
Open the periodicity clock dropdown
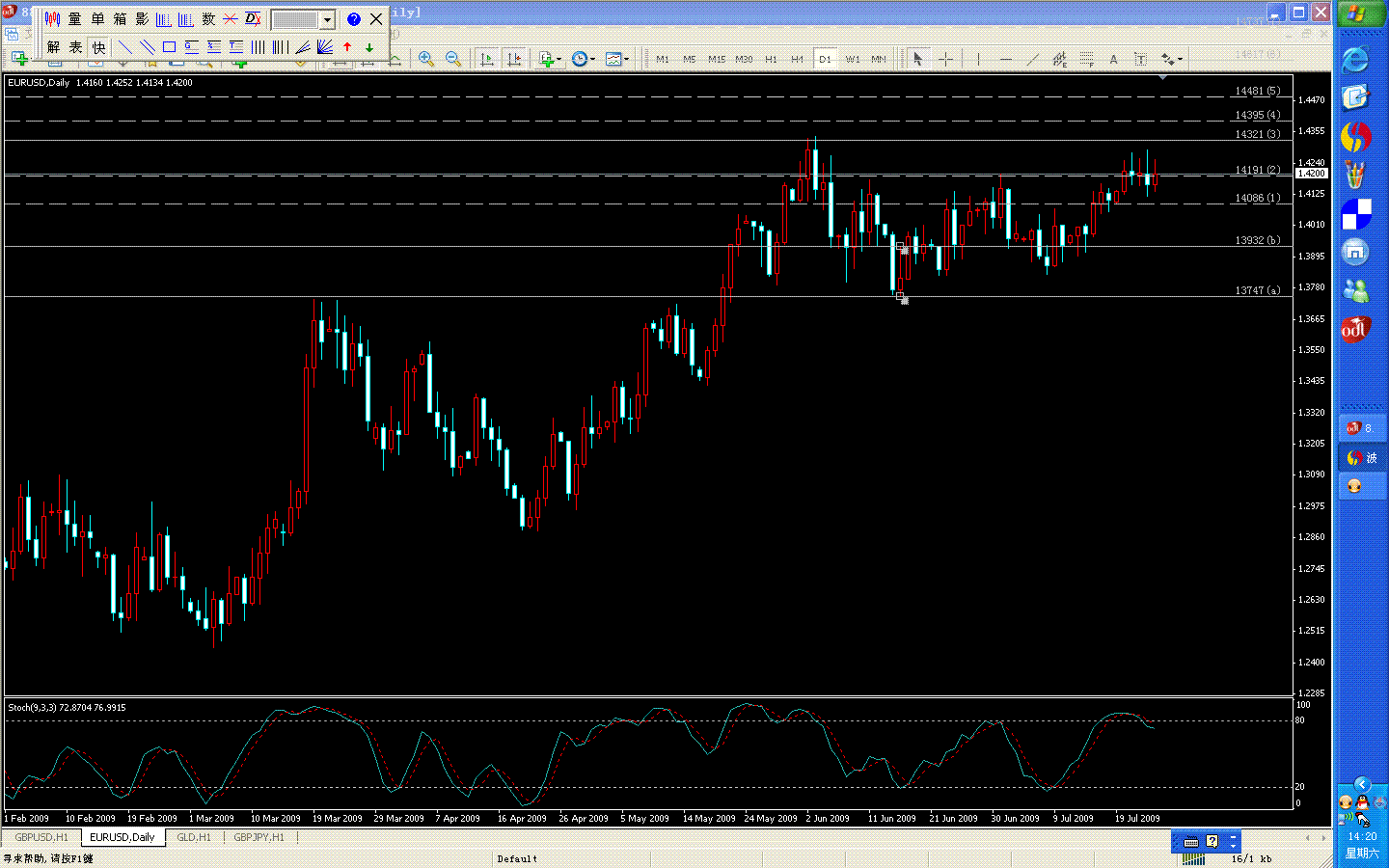point(583,59)
